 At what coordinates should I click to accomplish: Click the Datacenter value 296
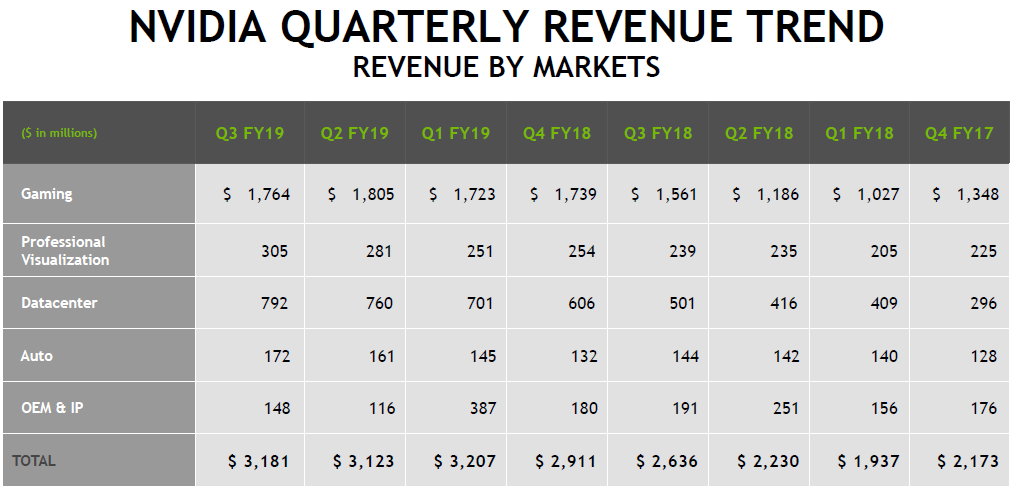[984, 303]
